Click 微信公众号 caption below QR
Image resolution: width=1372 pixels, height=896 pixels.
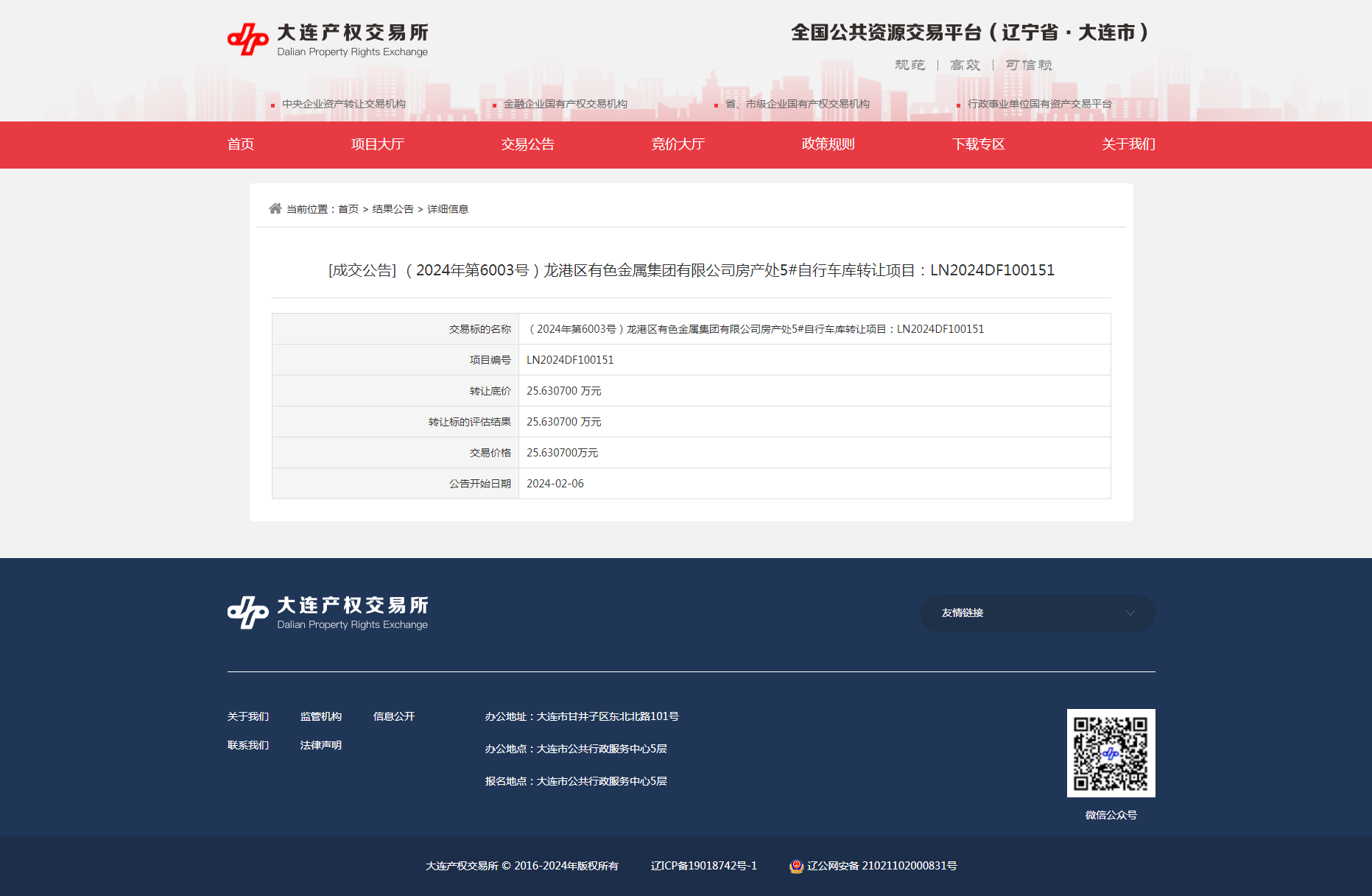[1111, 815]
